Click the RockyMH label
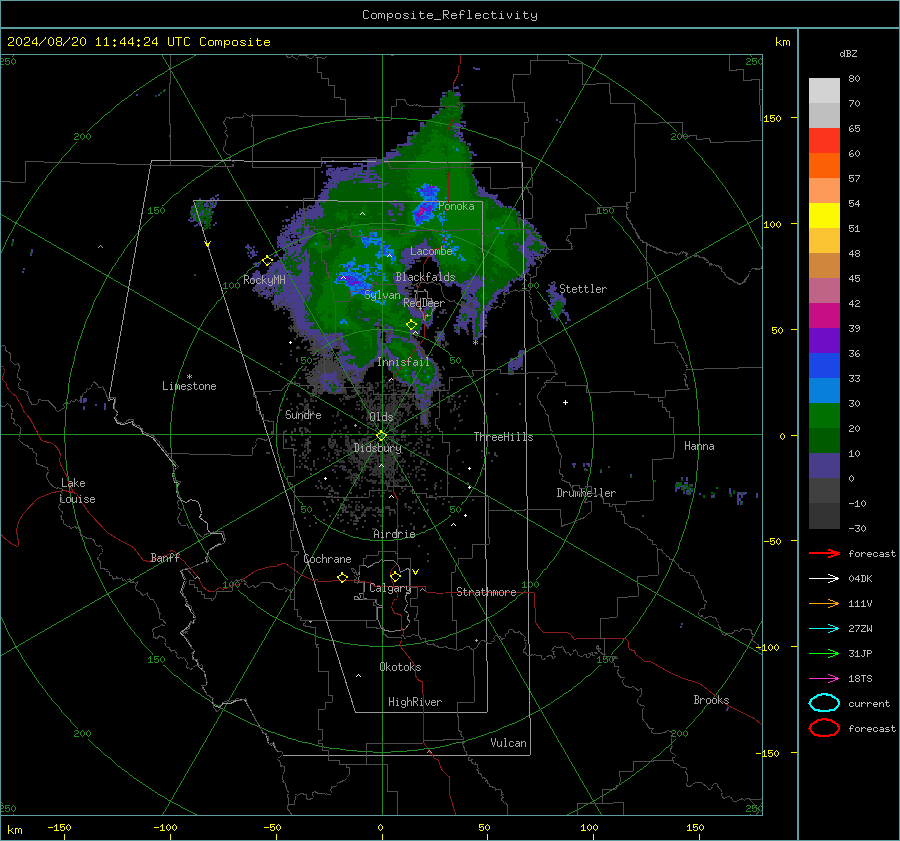This screenshot has height=841, width=900. [264, 280]
